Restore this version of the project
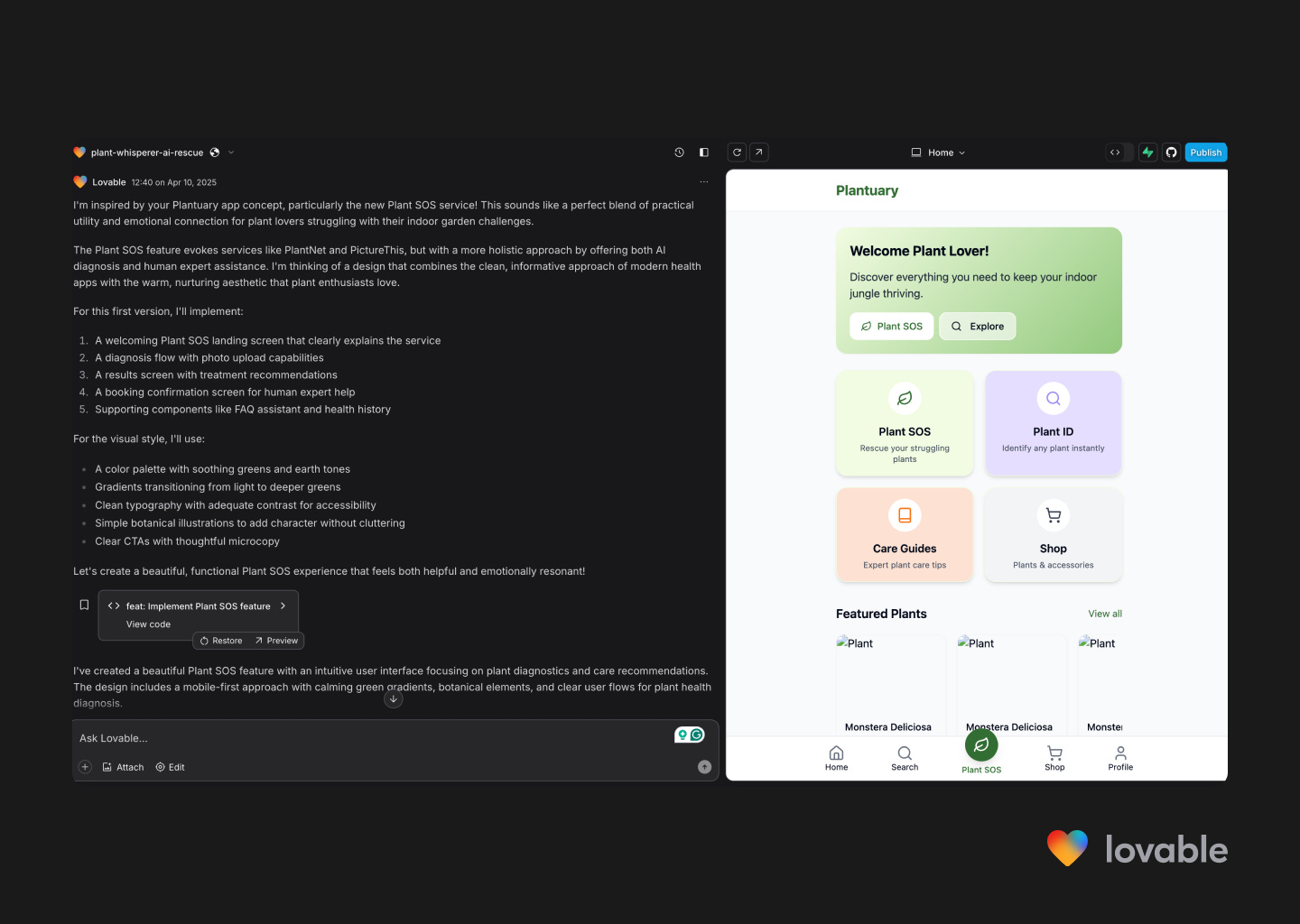Image resolution: width=1300 pixels, height=924 pixels. pos(221,641)
